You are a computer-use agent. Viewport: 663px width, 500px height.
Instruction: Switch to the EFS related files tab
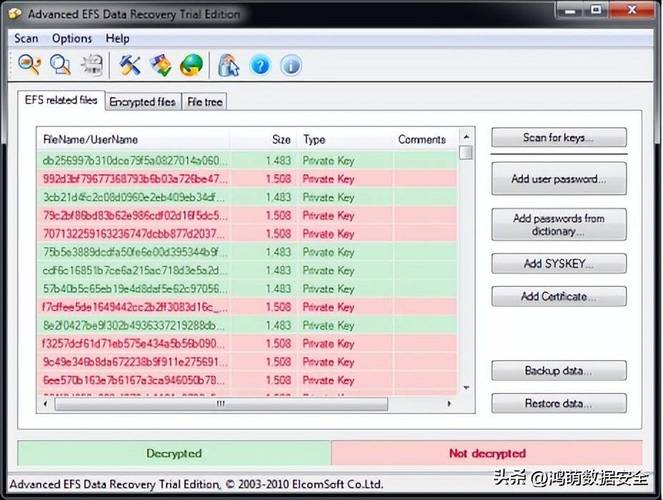[x=61, y=100]
